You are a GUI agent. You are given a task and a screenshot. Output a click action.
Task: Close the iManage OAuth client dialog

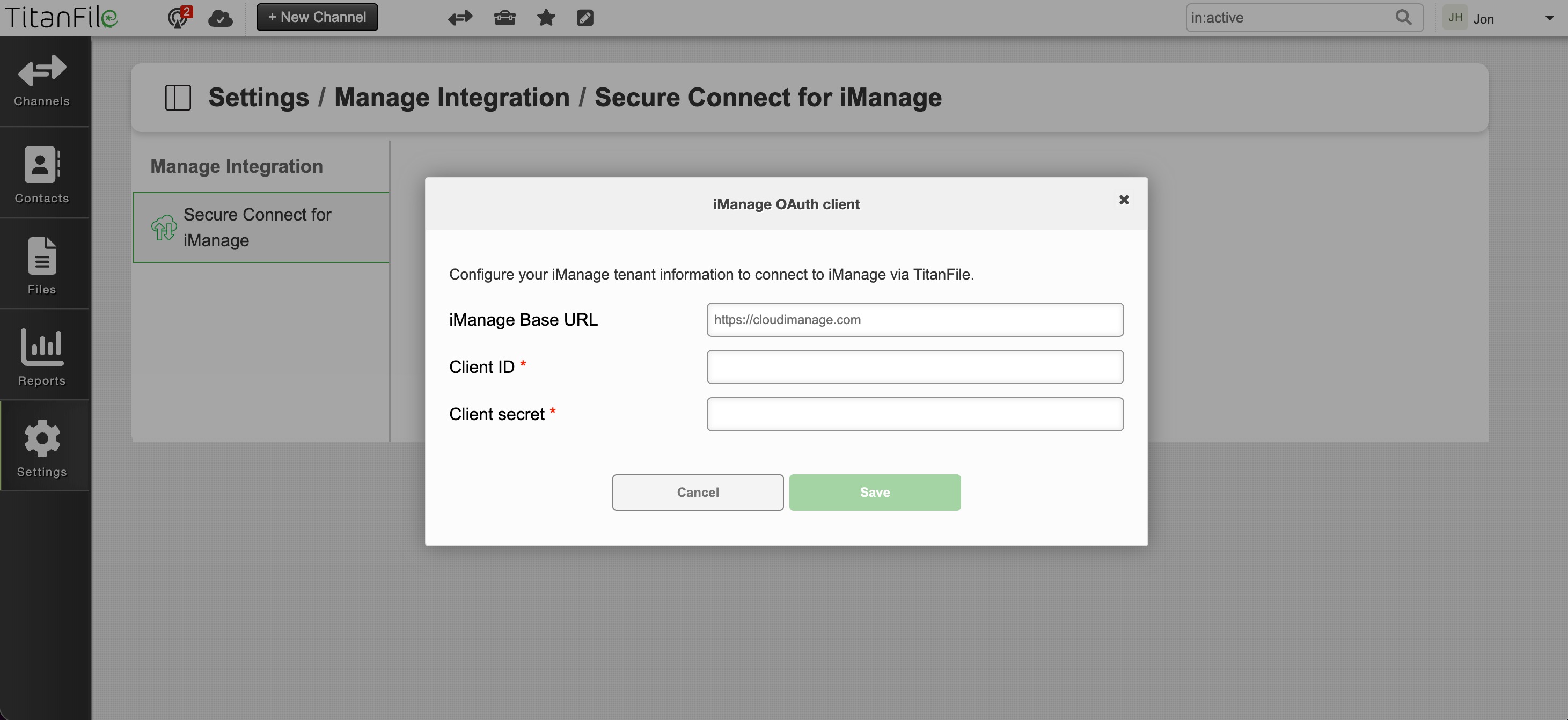1124,200
